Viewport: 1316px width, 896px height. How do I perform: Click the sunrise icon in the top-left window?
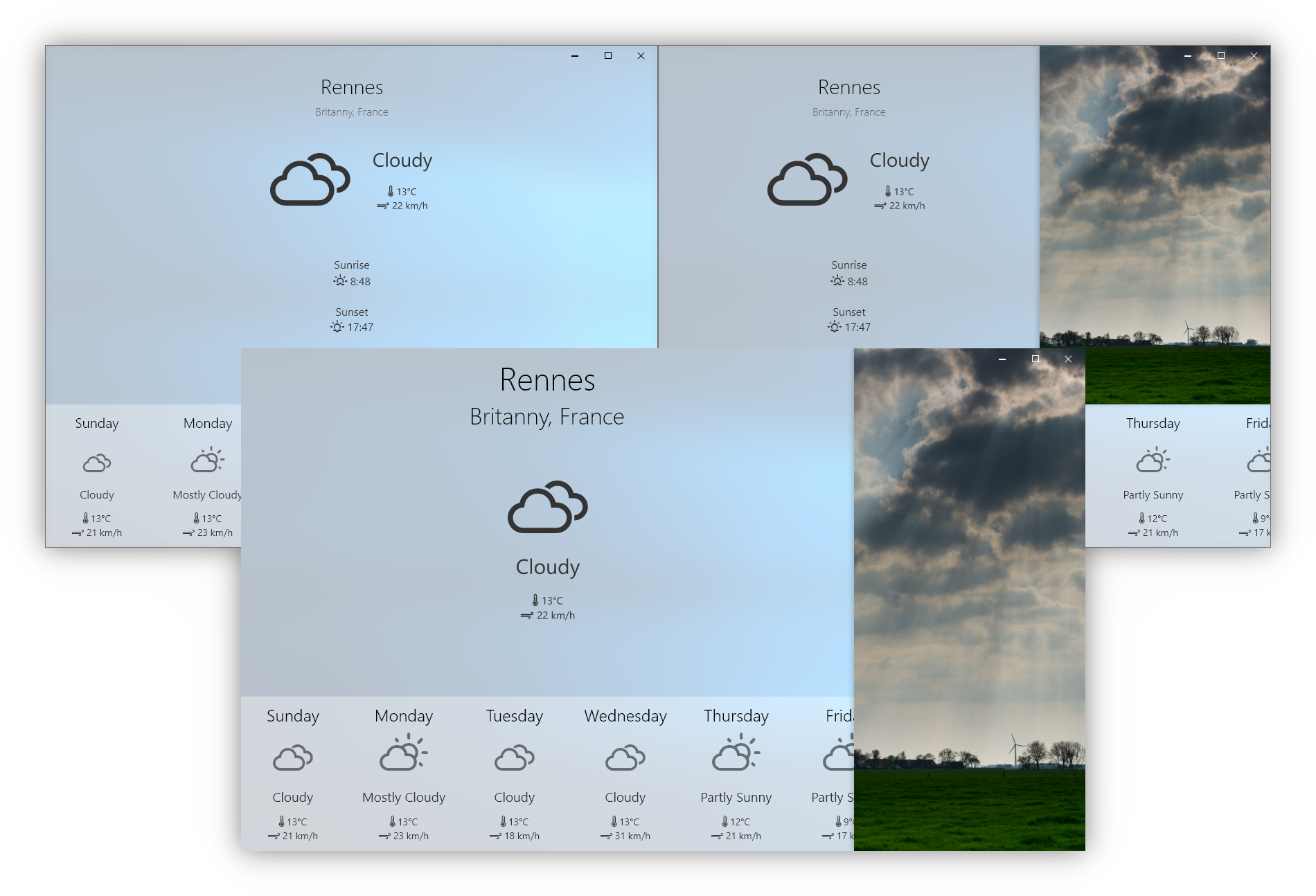coord(340,281)
